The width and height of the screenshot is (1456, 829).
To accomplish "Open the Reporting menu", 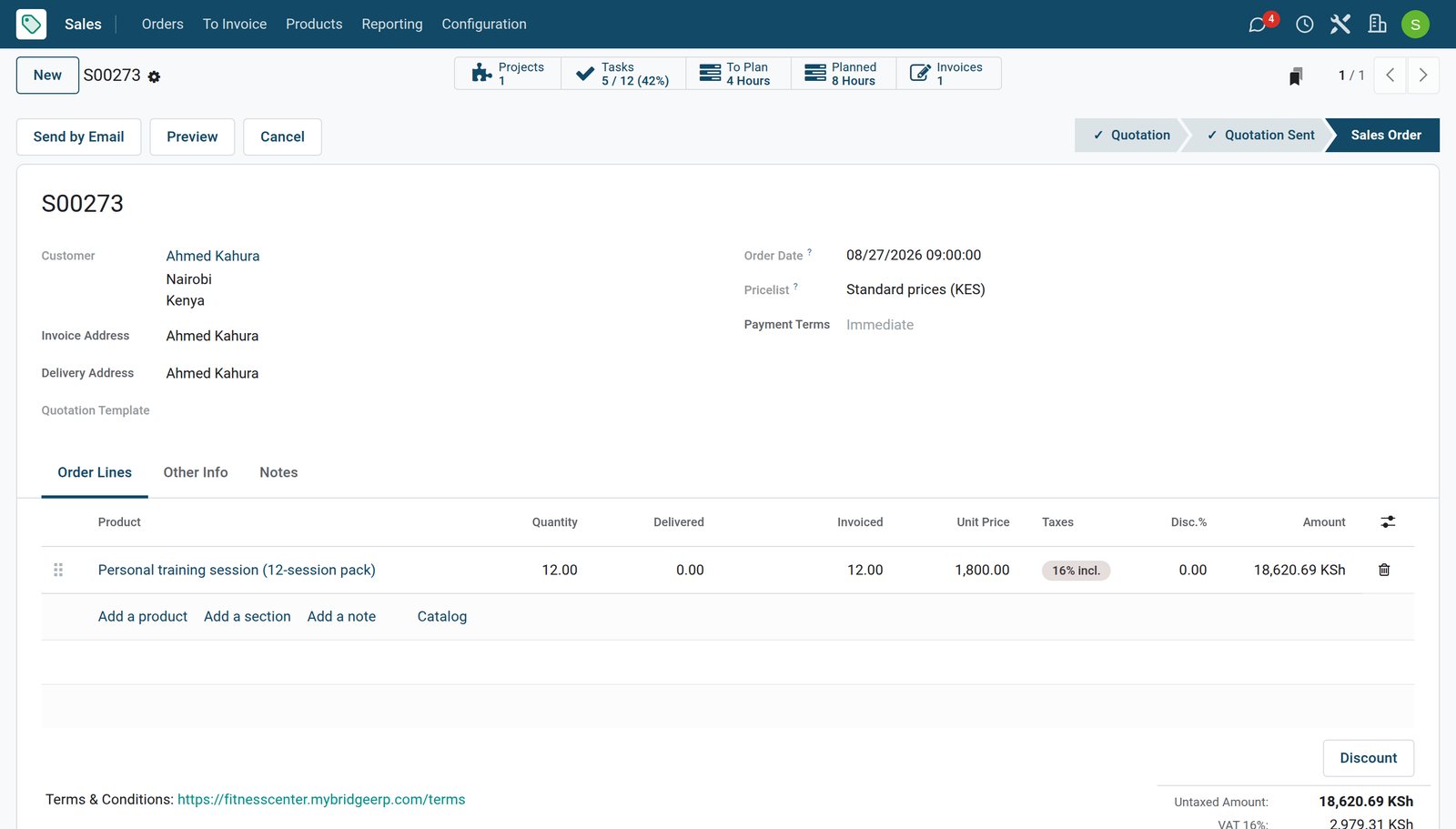I will (x=392, y=24).
